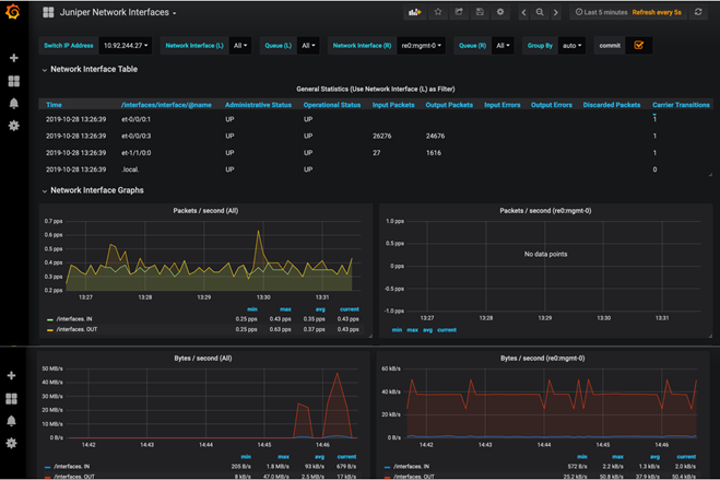Collapse the Network Interface Table row
This screenshot has height=480, width=720.
93,70
